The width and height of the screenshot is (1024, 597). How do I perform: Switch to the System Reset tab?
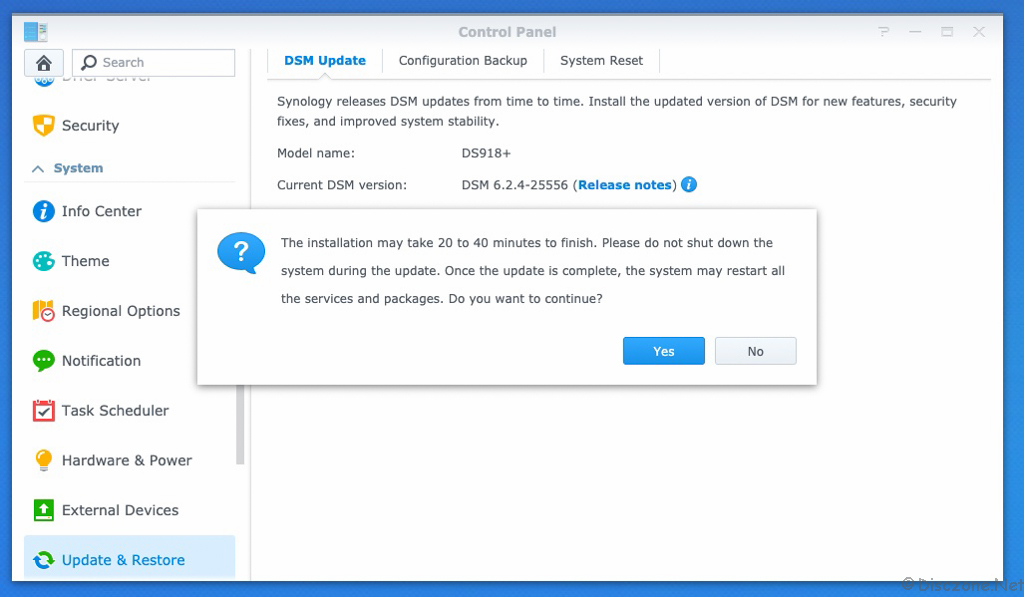pos(601,61)
